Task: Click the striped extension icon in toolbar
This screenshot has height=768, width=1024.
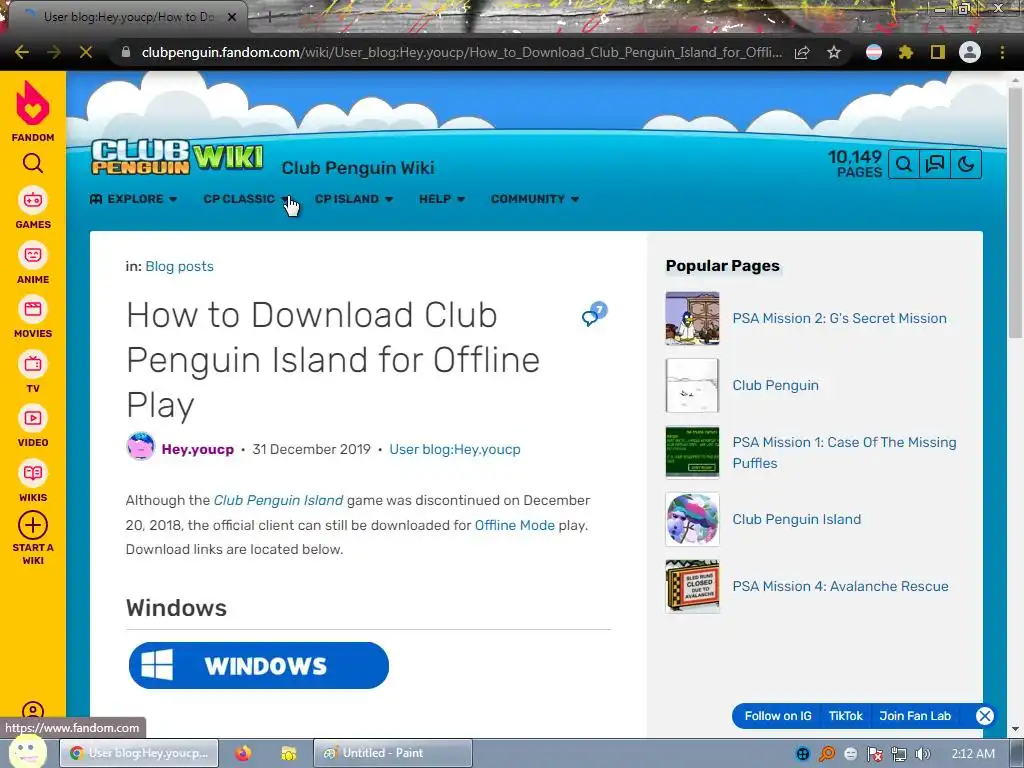Action: click(874, 52)
